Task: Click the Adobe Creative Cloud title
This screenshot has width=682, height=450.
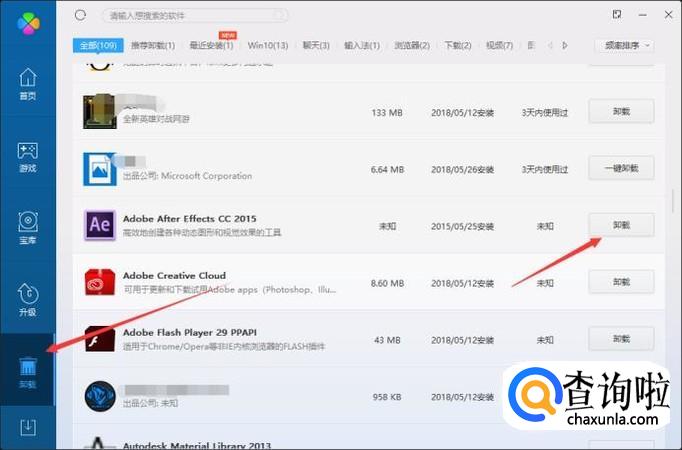Action: 174,276
